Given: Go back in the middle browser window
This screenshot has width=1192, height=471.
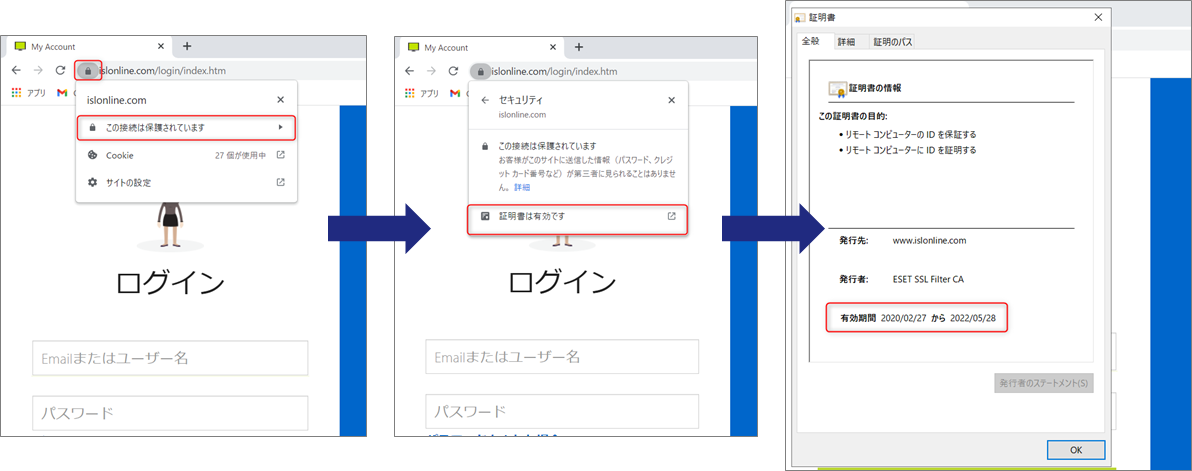Looking at the screenshot, I should [409, 71].
